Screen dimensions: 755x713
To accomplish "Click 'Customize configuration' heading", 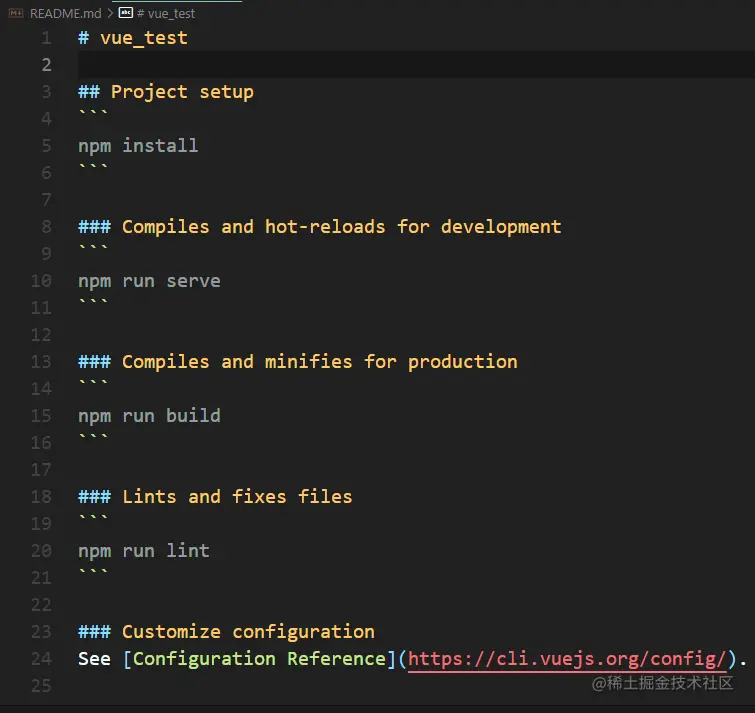I will click(248, 631).
